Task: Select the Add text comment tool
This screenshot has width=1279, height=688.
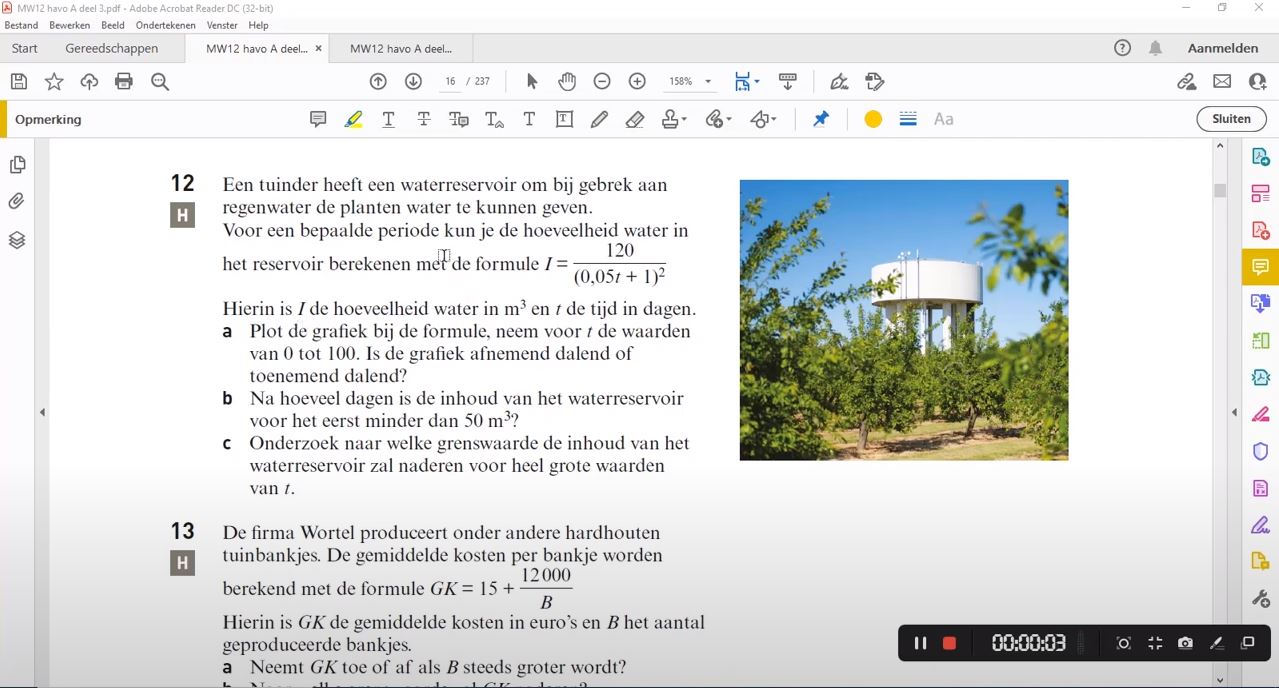Action: click(x=529, y=119)
